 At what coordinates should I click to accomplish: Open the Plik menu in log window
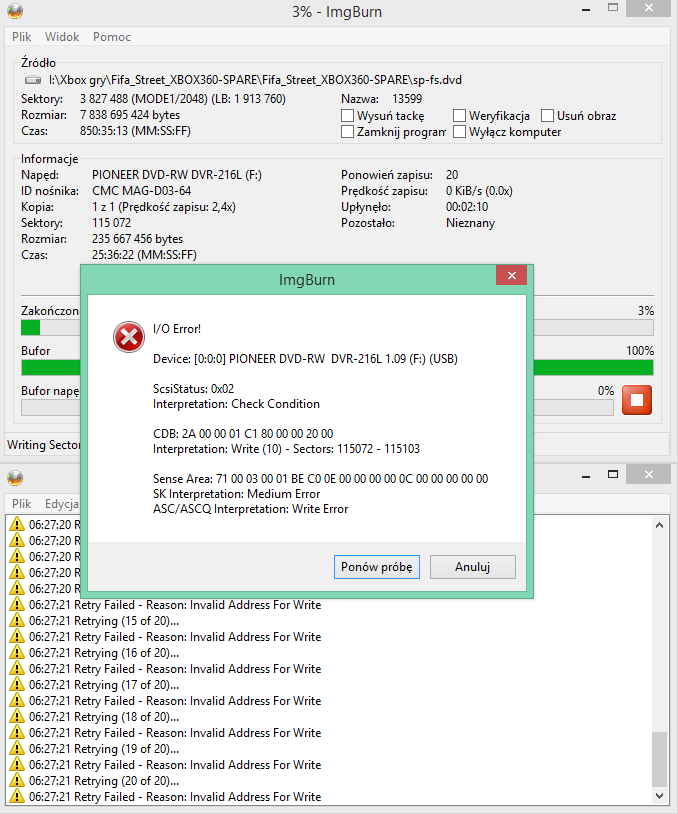pos(22,504)
